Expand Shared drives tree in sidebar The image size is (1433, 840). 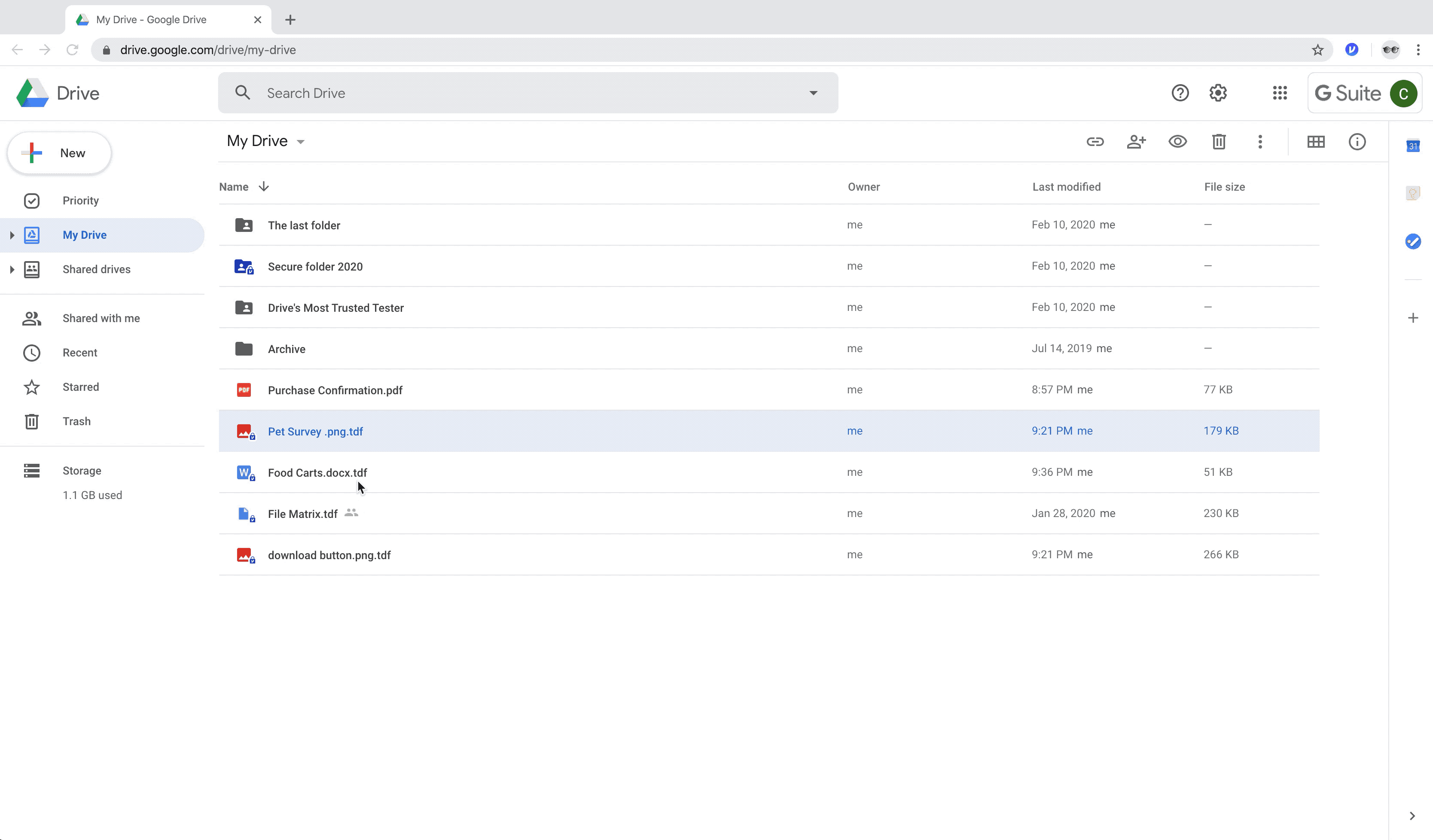coord(12,269)
